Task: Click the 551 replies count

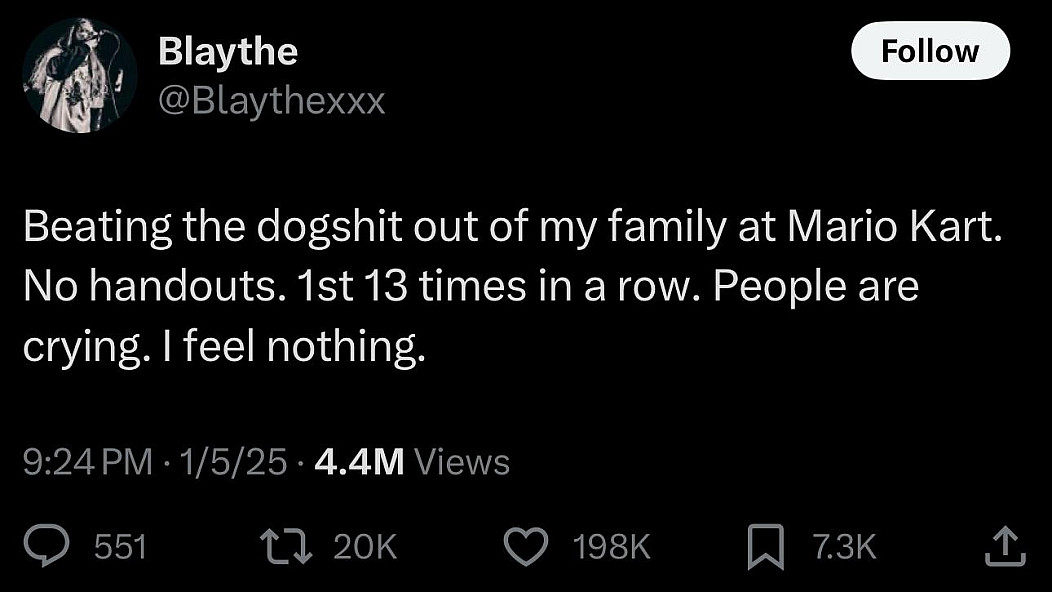Action: point(120,547)
